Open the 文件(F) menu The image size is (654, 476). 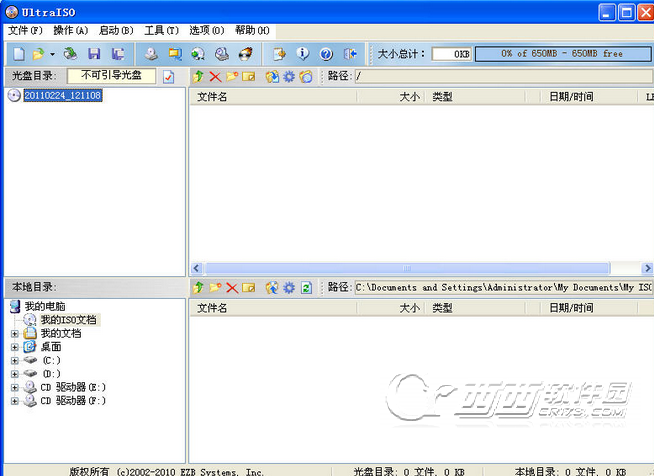click(25, 30)
